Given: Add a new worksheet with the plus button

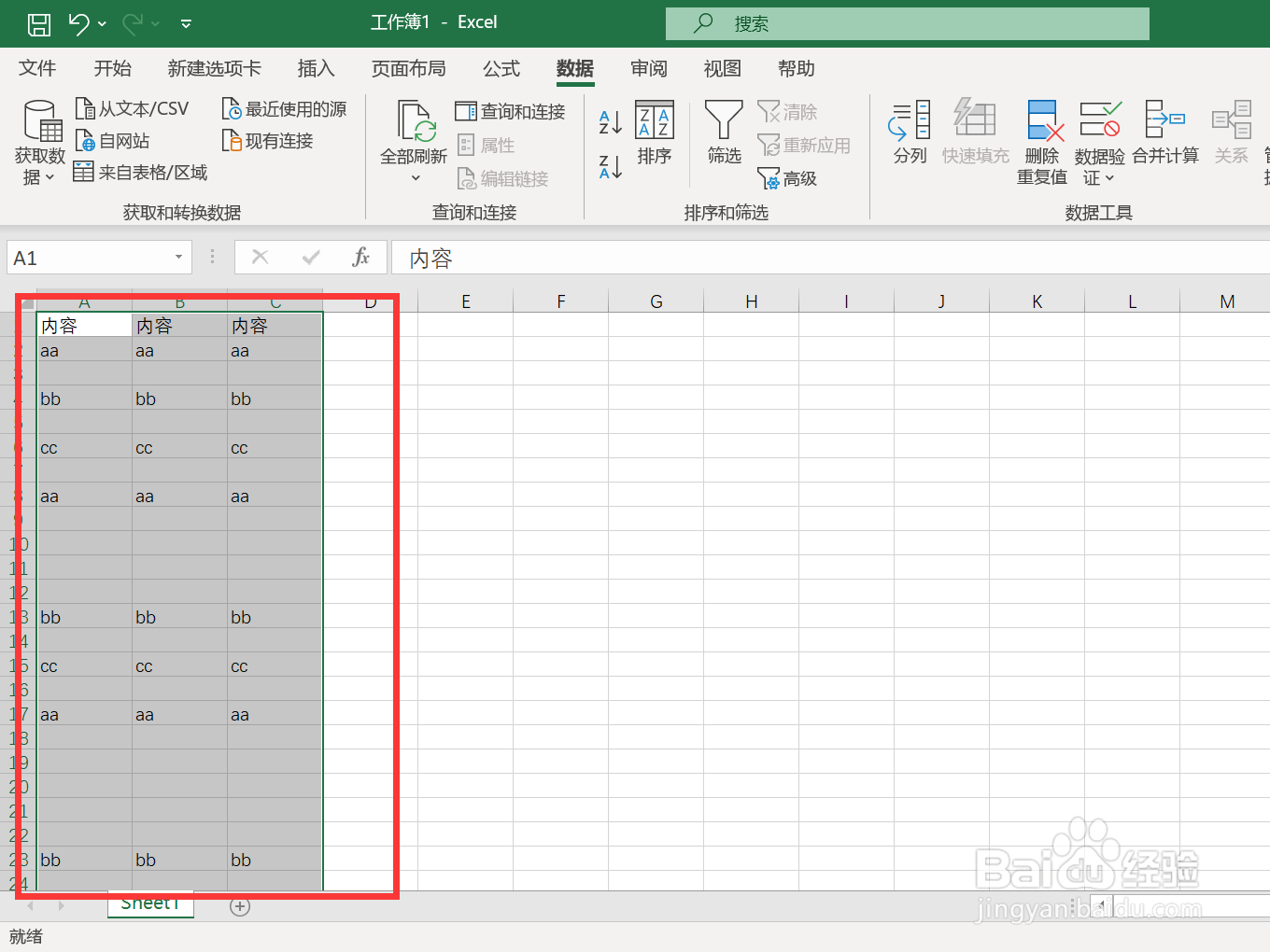Looking at the screenshot, I should pyautogui.click(x=239, y=904).
